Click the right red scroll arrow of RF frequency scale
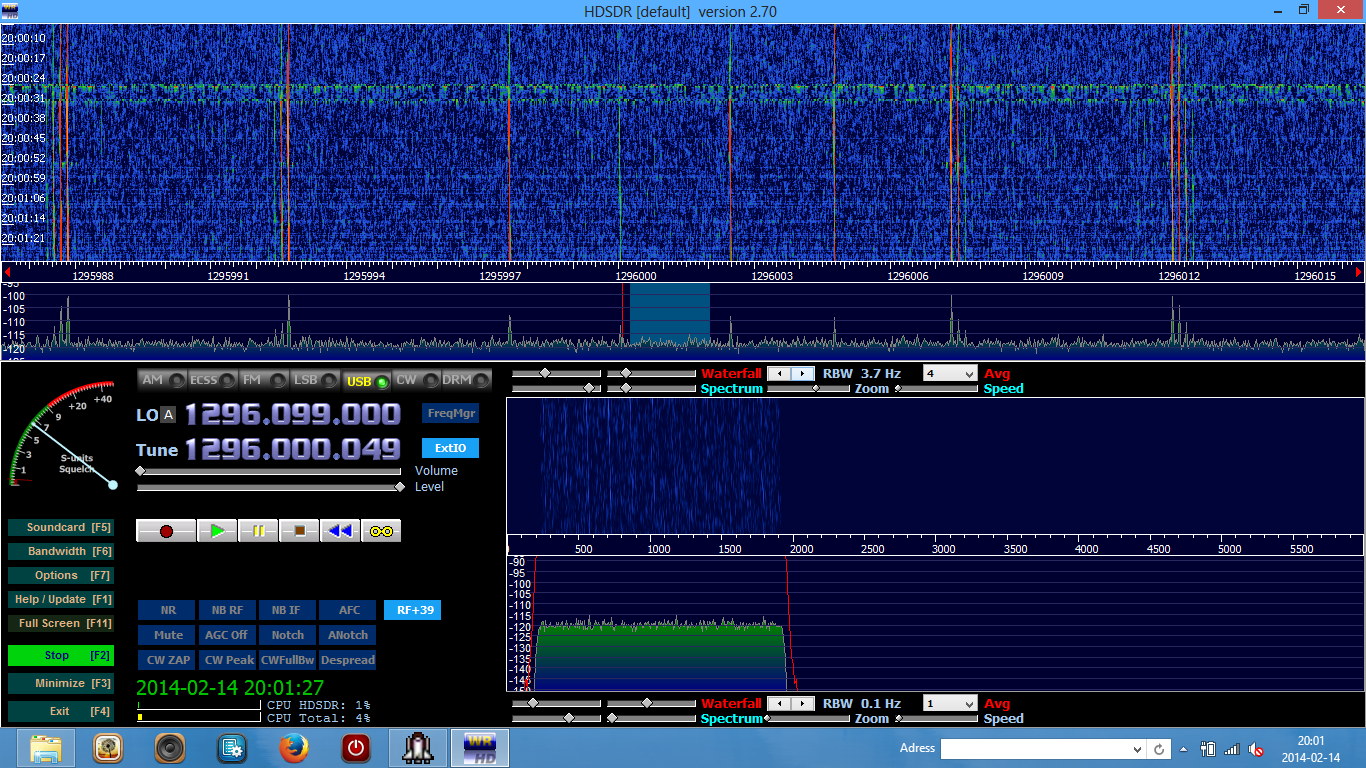Image resolution: width=1366 pixels, height=768 pixels. click(x=1359, y=272)
